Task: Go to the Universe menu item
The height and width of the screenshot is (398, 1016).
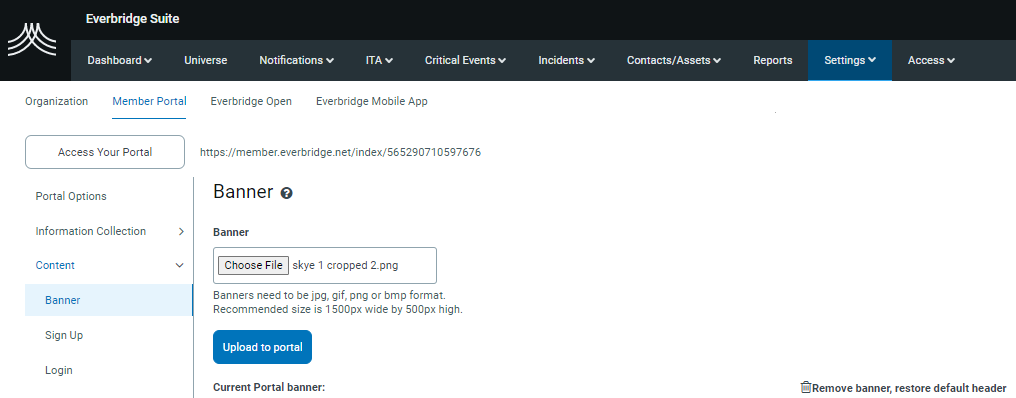Action: 205,60
